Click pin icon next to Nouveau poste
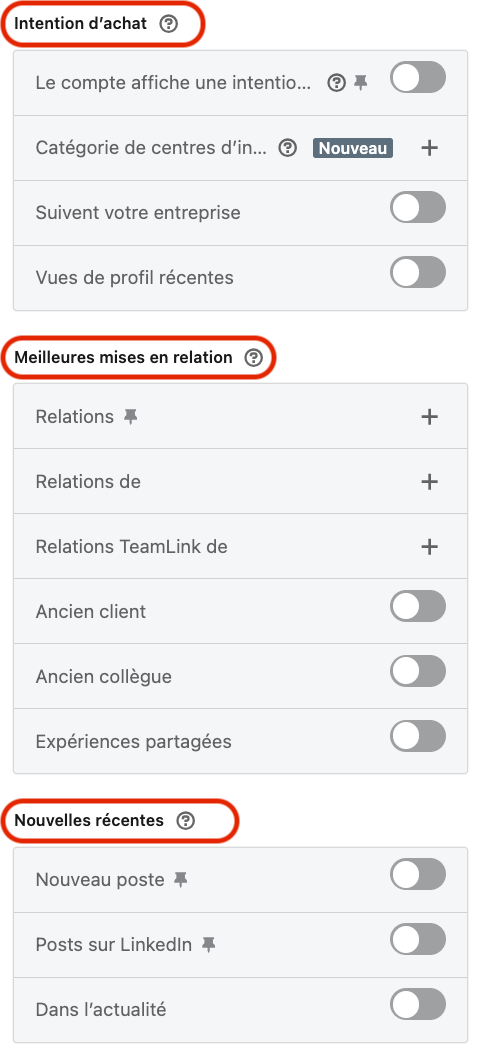Screen dimensions: 480x1064 click(x=180, y=880)
